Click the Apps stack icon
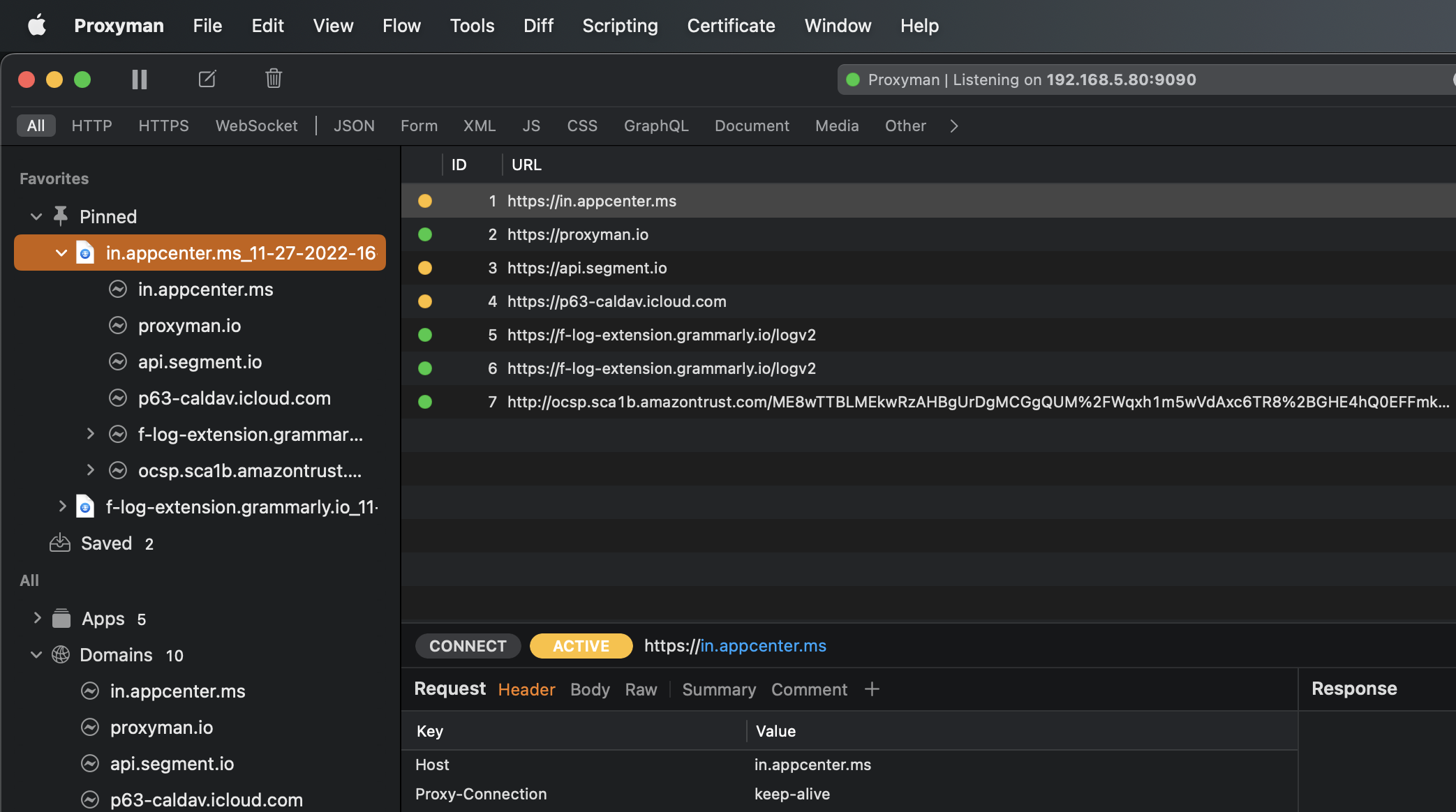The height and width of the screenshot is (812, 1456). tap(61, 618)
